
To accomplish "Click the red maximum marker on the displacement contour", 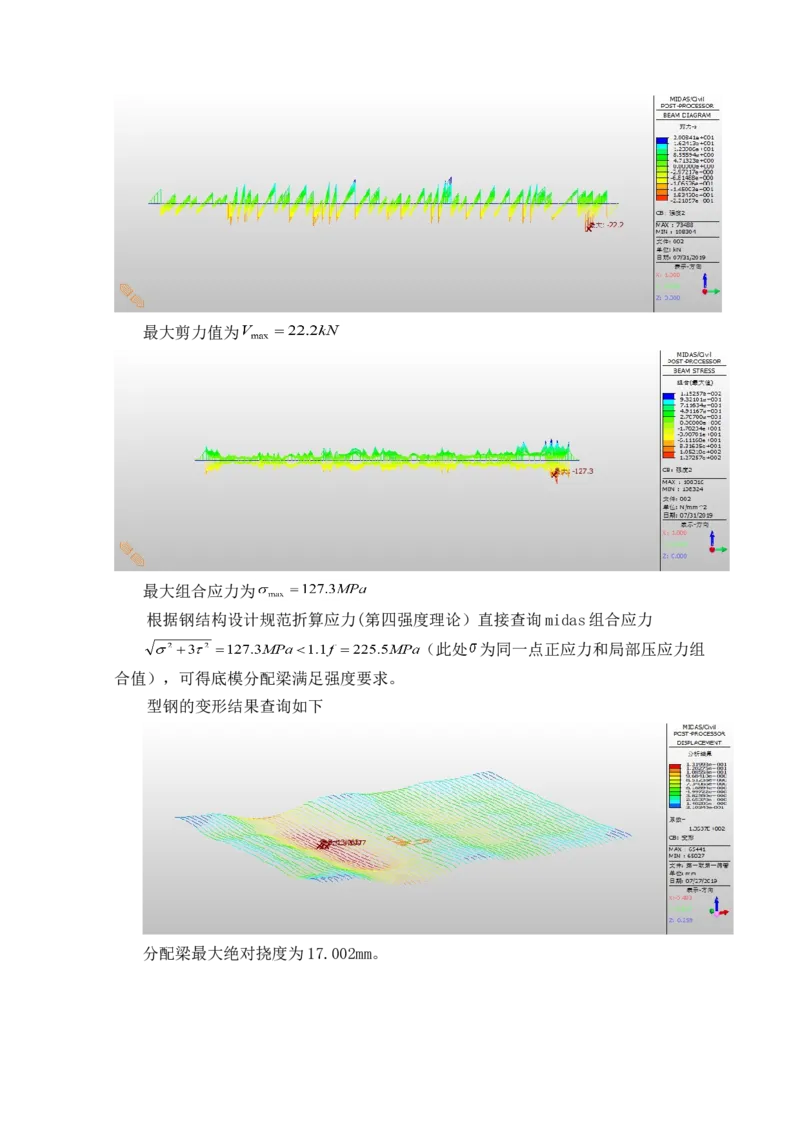I will click(325, 844).
